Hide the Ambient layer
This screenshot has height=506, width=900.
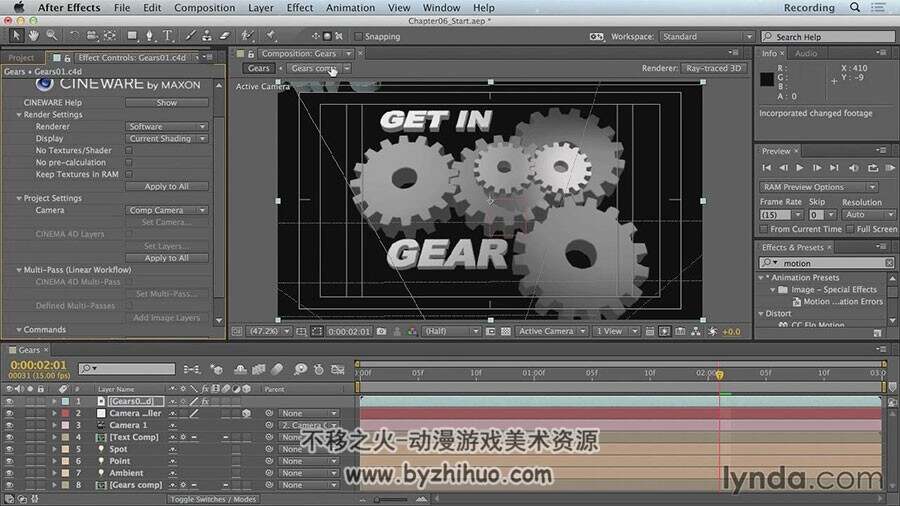(x=9, y=473)
